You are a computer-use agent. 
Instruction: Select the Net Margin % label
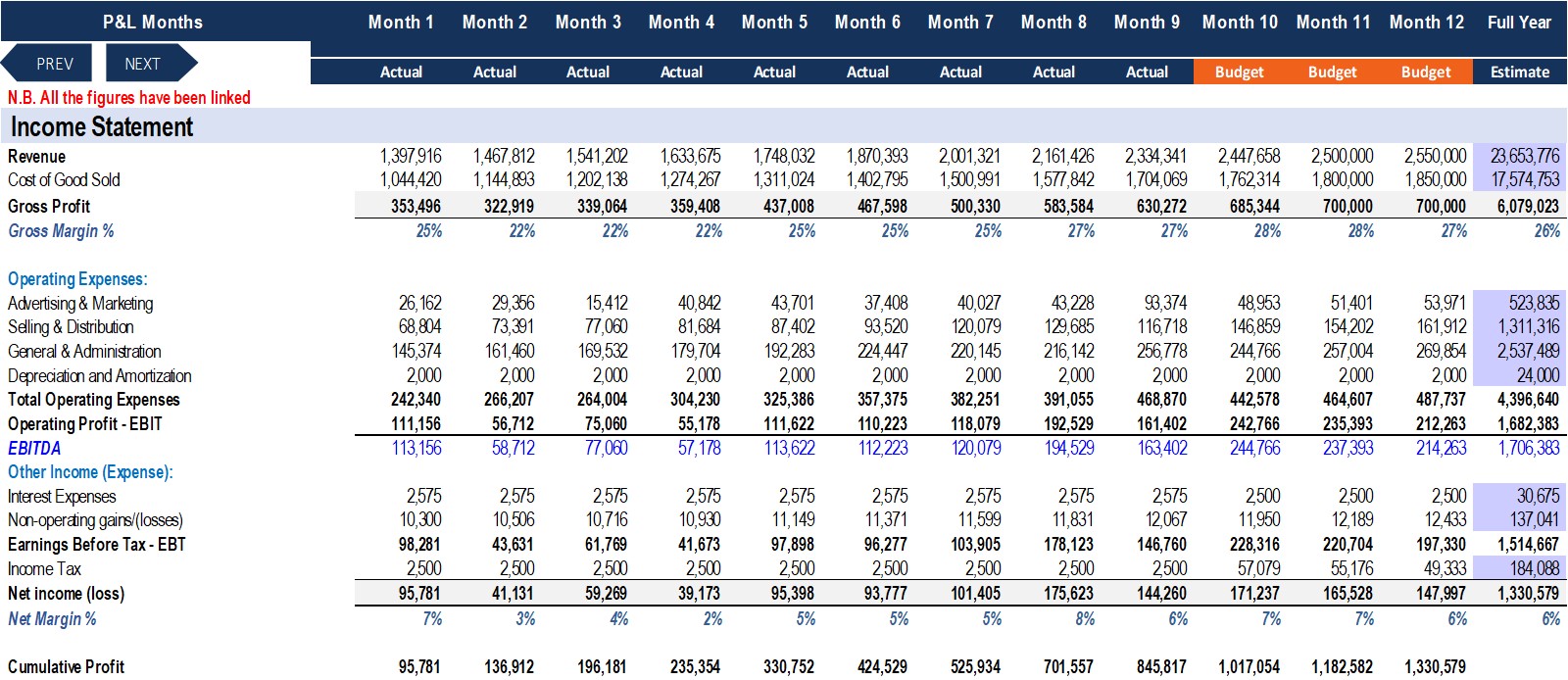pyautogui.click(x=52, y=619)
